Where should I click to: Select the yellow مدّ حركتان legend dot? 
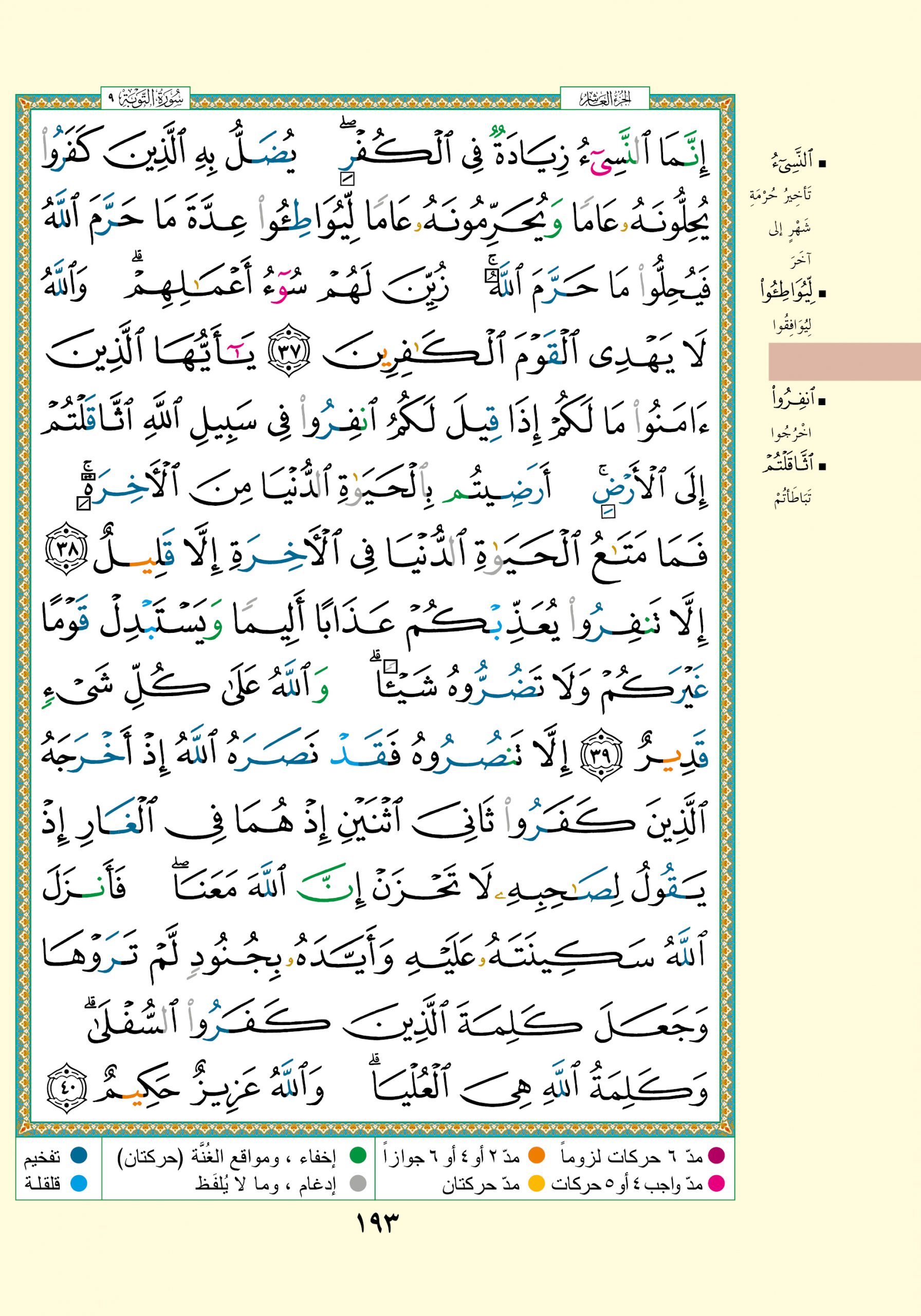(536, 1182)
